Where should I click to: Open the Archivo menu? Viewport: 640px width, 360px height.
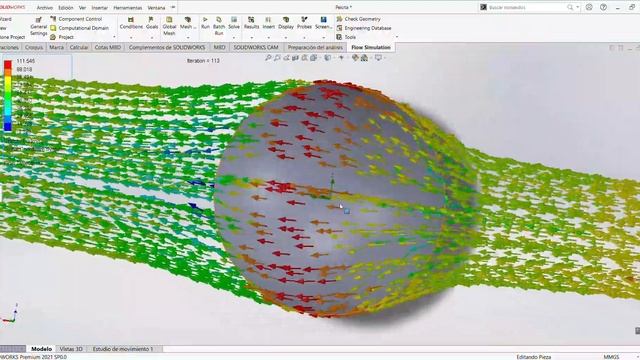click(44, 8)
